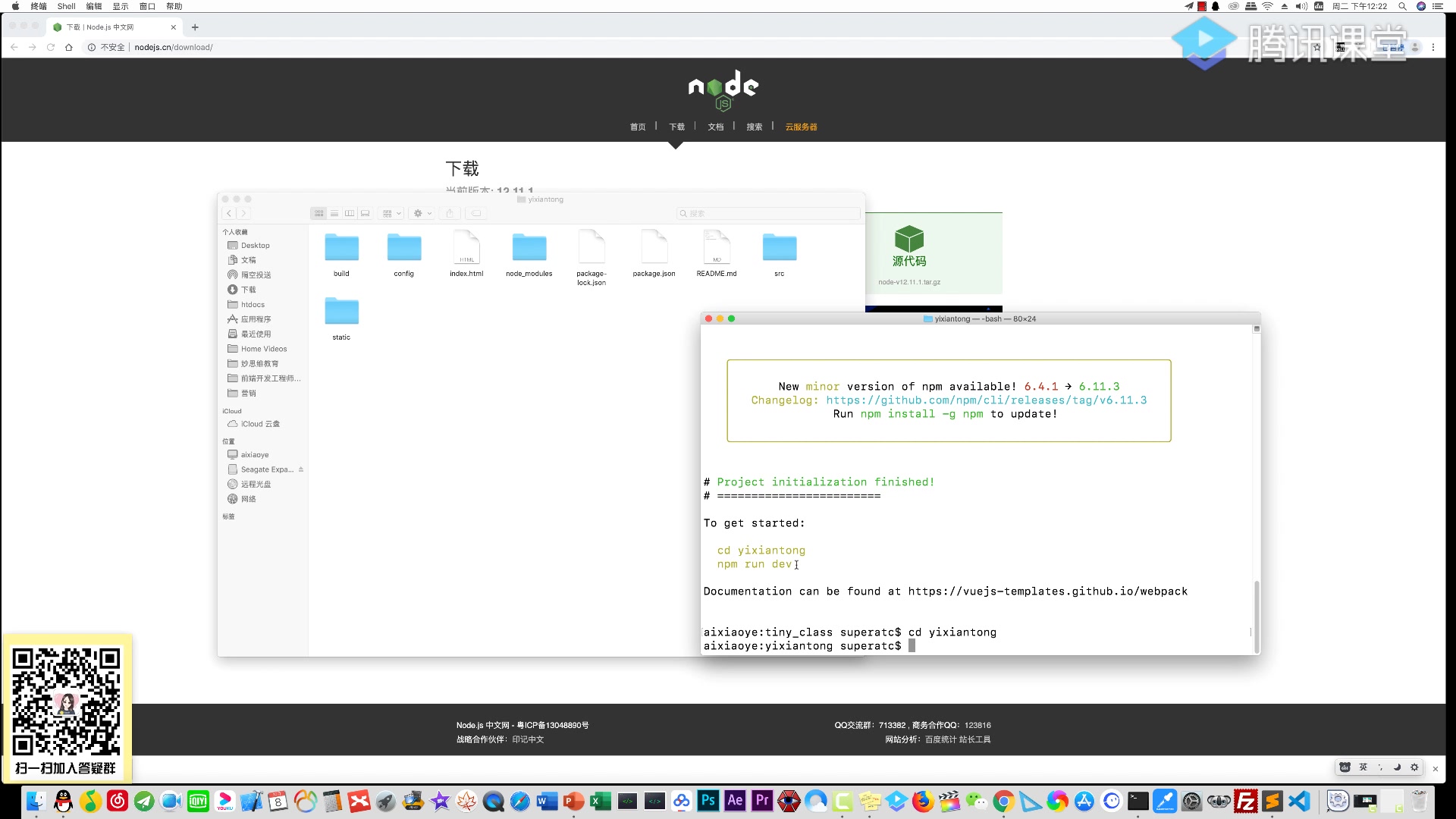Click 首页 on Node.js site nav
Screen dimensions: 1456x819
click(x=638, y=127)
